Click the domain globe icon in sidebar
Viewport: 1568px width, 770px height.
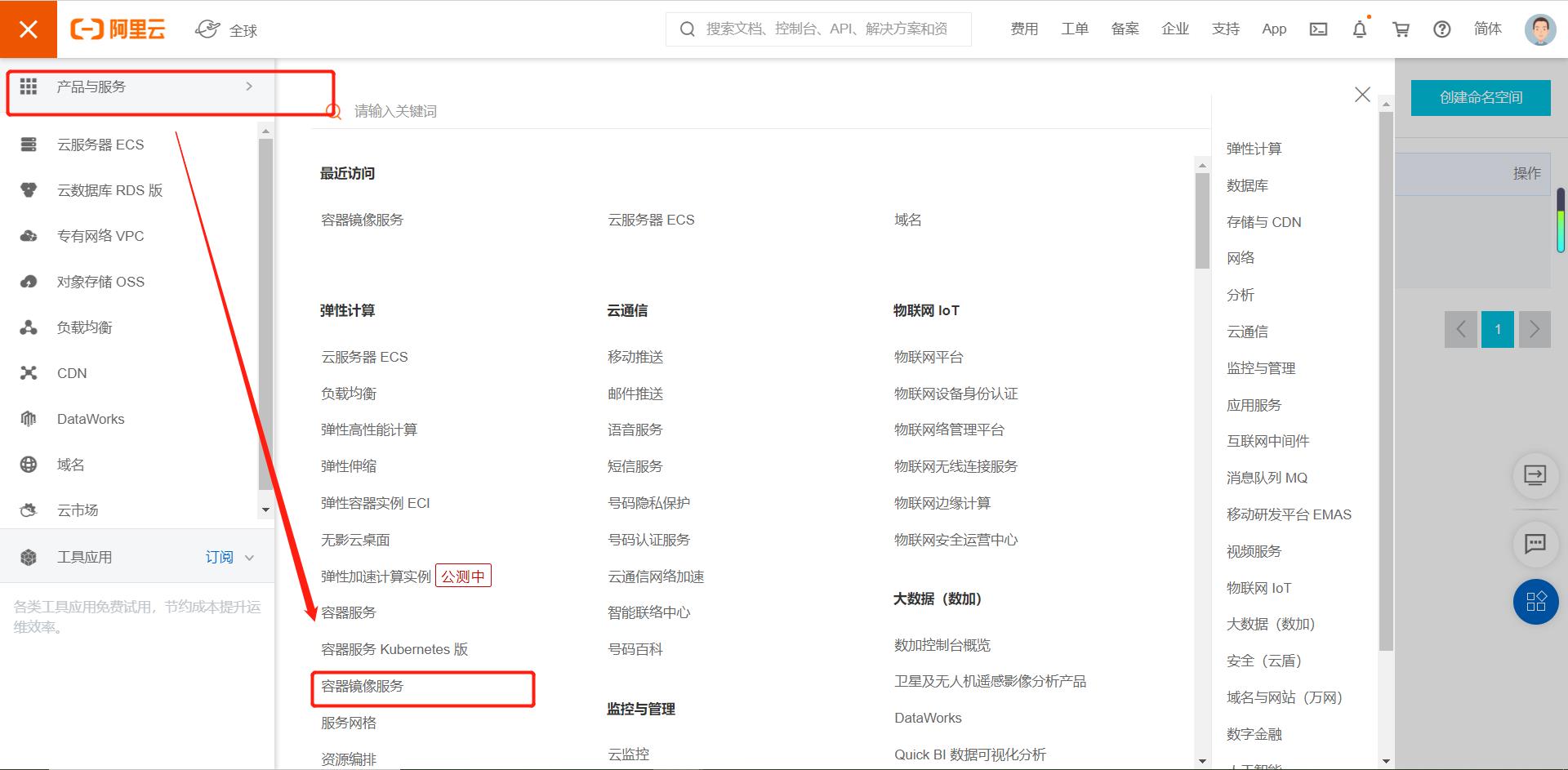(29, 465)
